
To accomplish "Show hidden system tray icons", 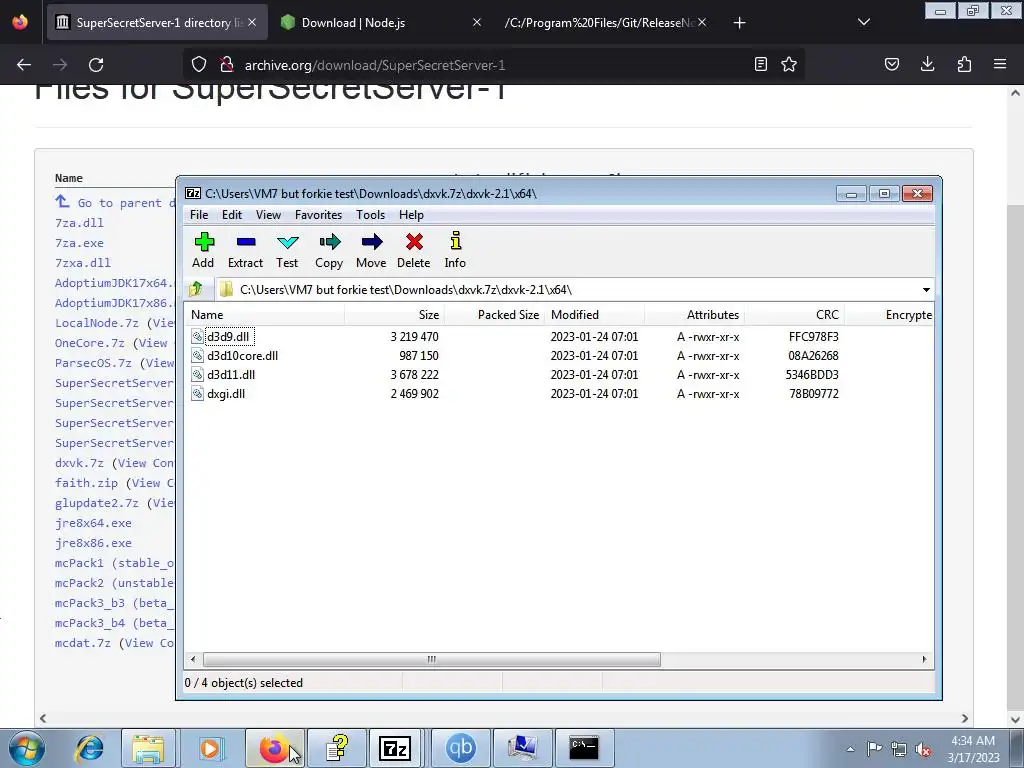I will coord(850,749).
